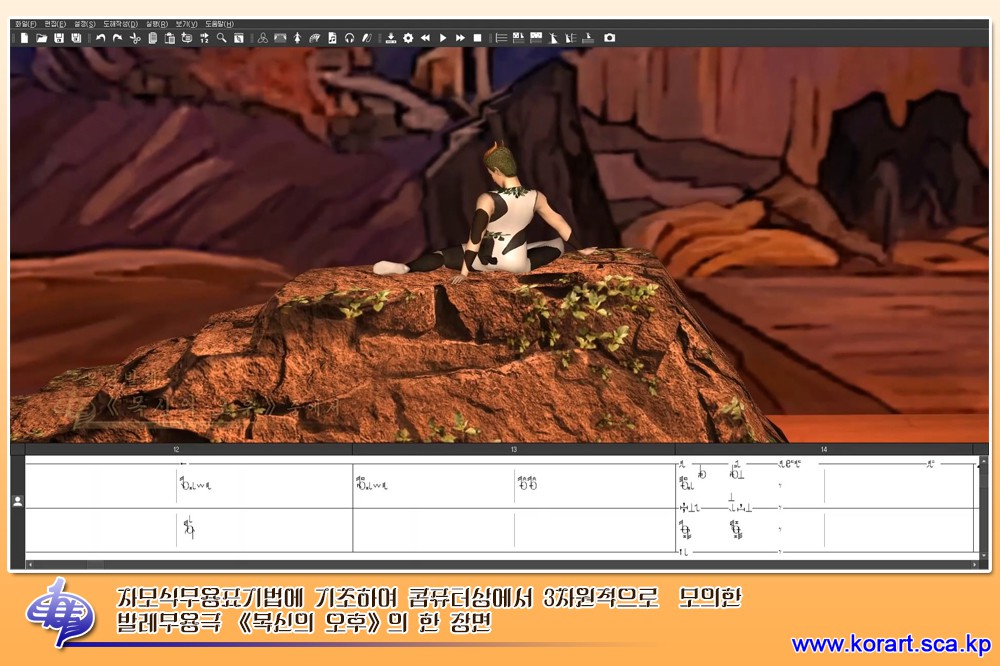
Task: Cut selection with the scissors icon
Action: pos(135,38)
